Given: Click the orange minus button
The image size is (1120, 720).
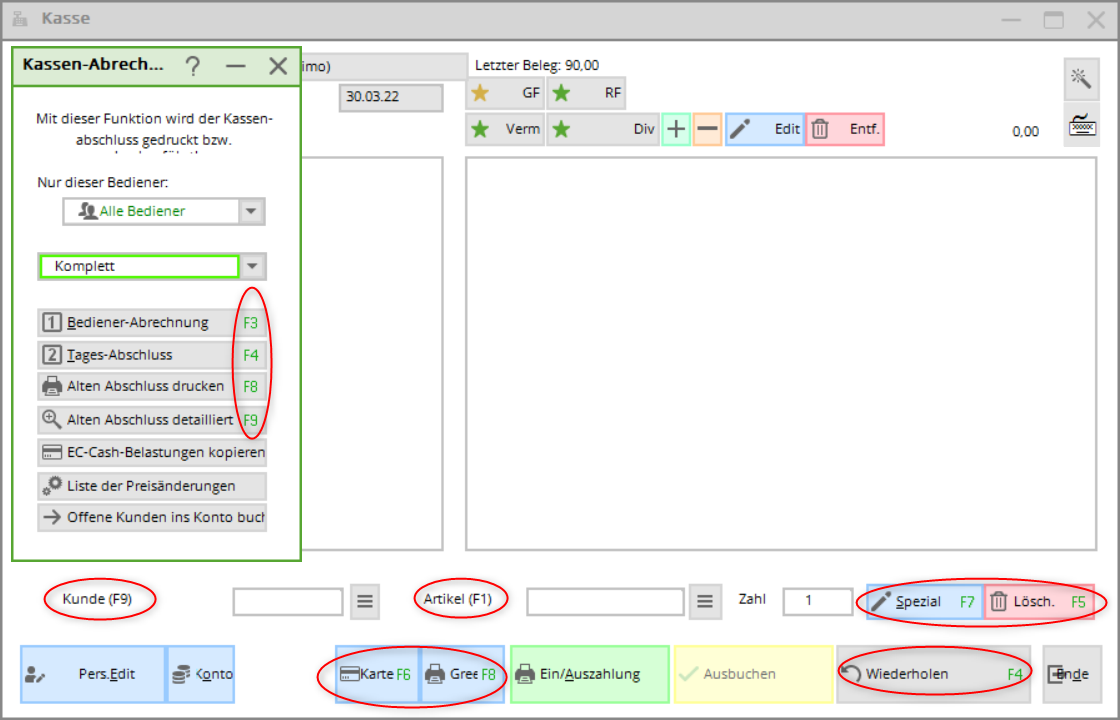Looking at the screenshot, I should [x=707, y=129].
